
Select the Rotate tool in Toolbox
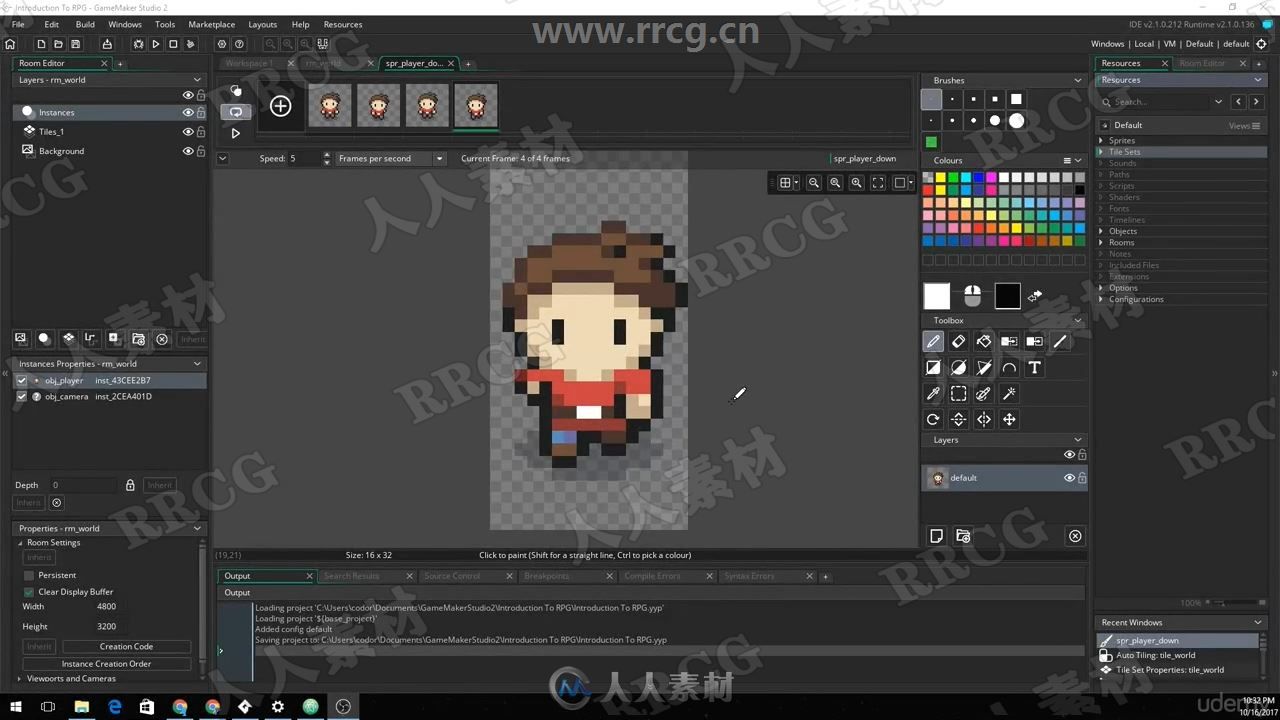point(933,420)
